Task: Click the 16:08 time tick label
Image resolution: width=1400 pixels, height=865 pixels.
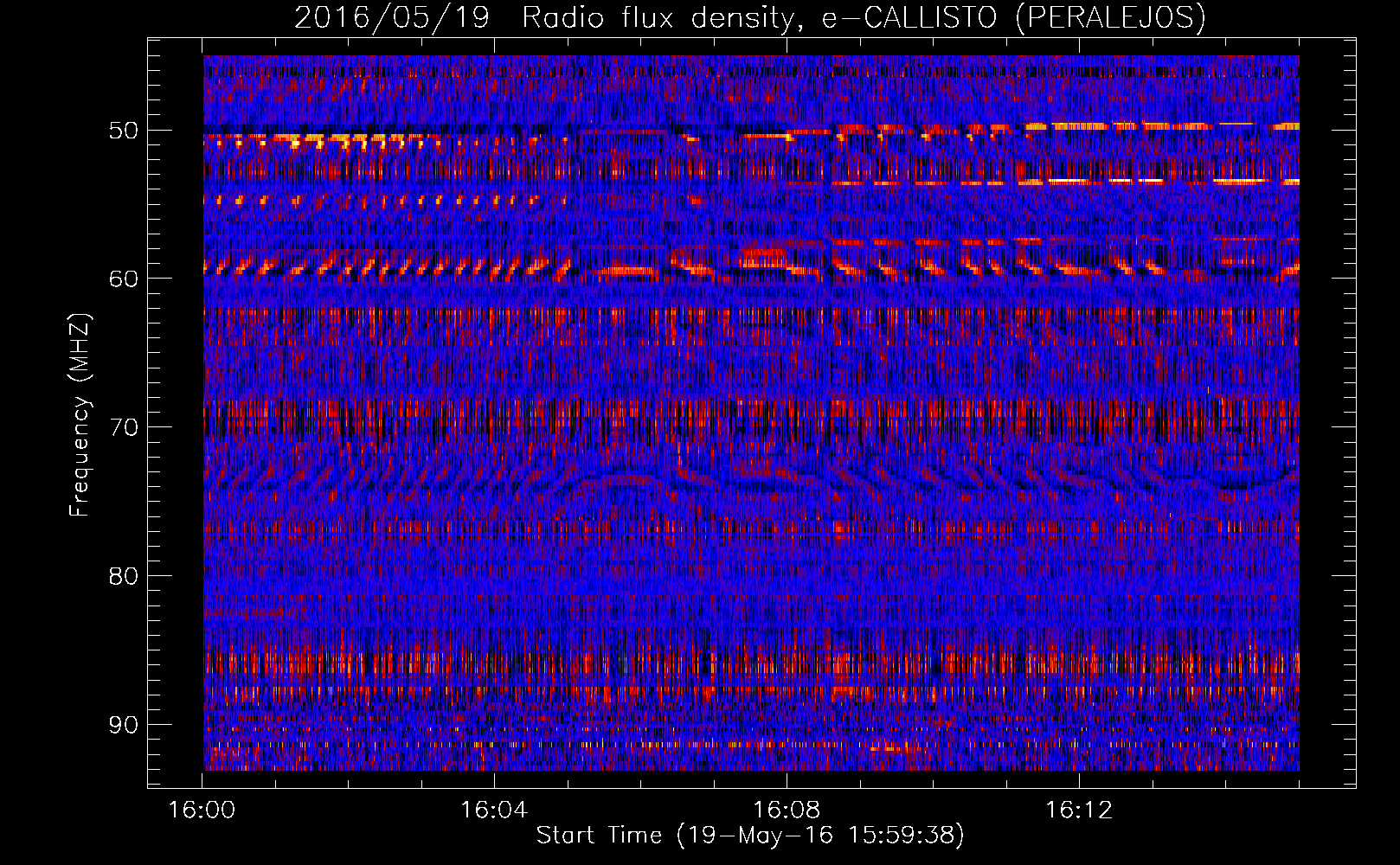Action: coord(787,811)
